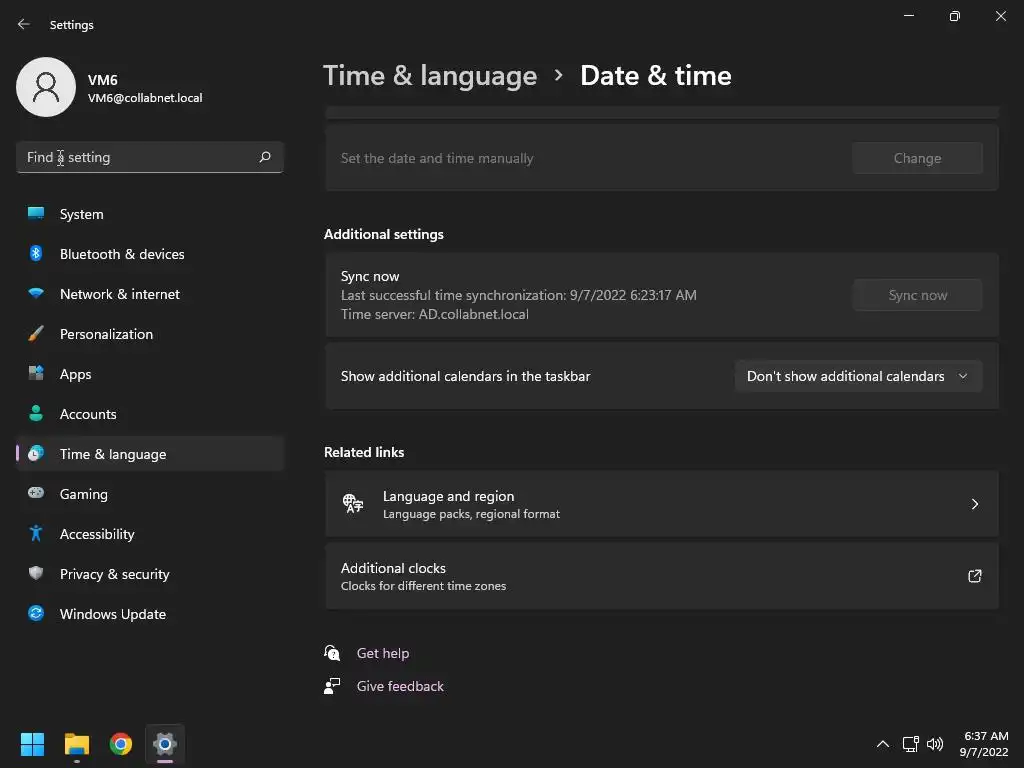
Task: Click the search magnifier icon
Action: coord(265,157)
